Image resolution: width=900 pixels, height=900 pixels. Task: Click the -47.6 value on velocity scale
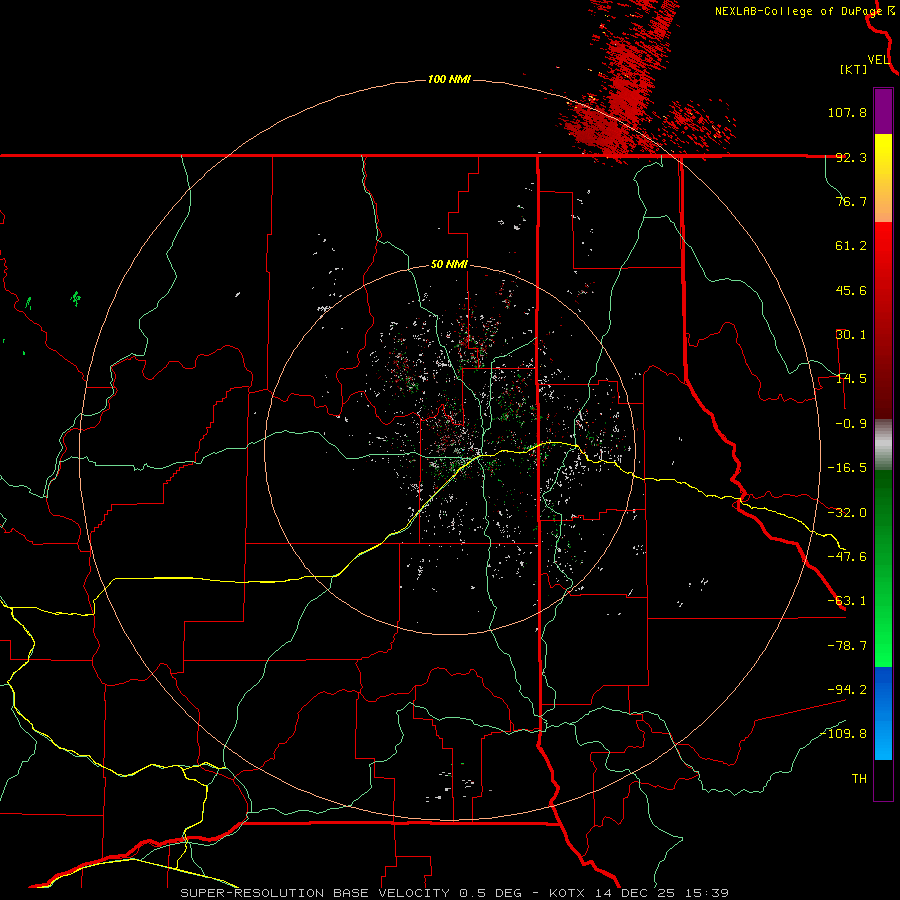click(847, 557)
